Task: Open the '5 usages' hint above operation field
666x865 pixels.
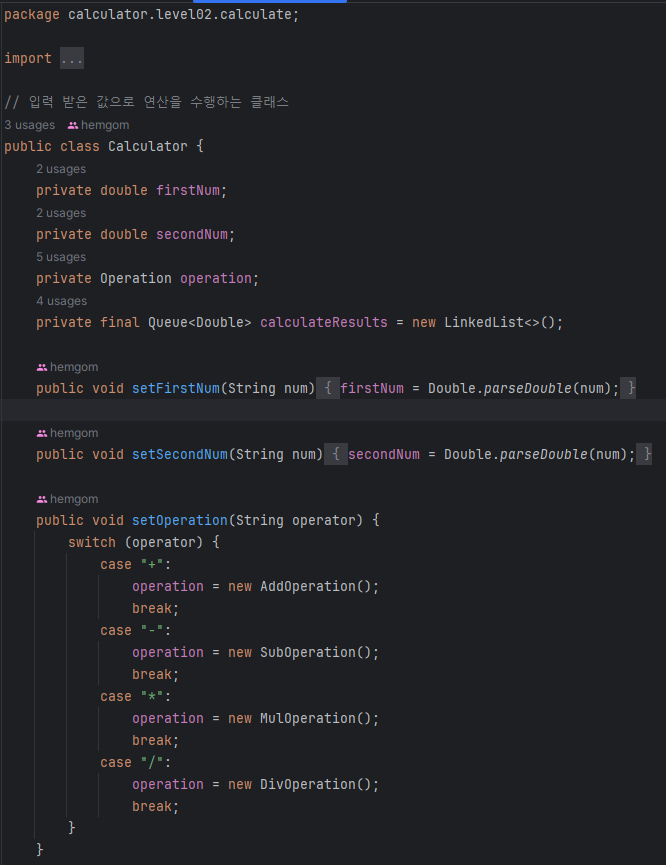Action: click(x=61, y=257)
